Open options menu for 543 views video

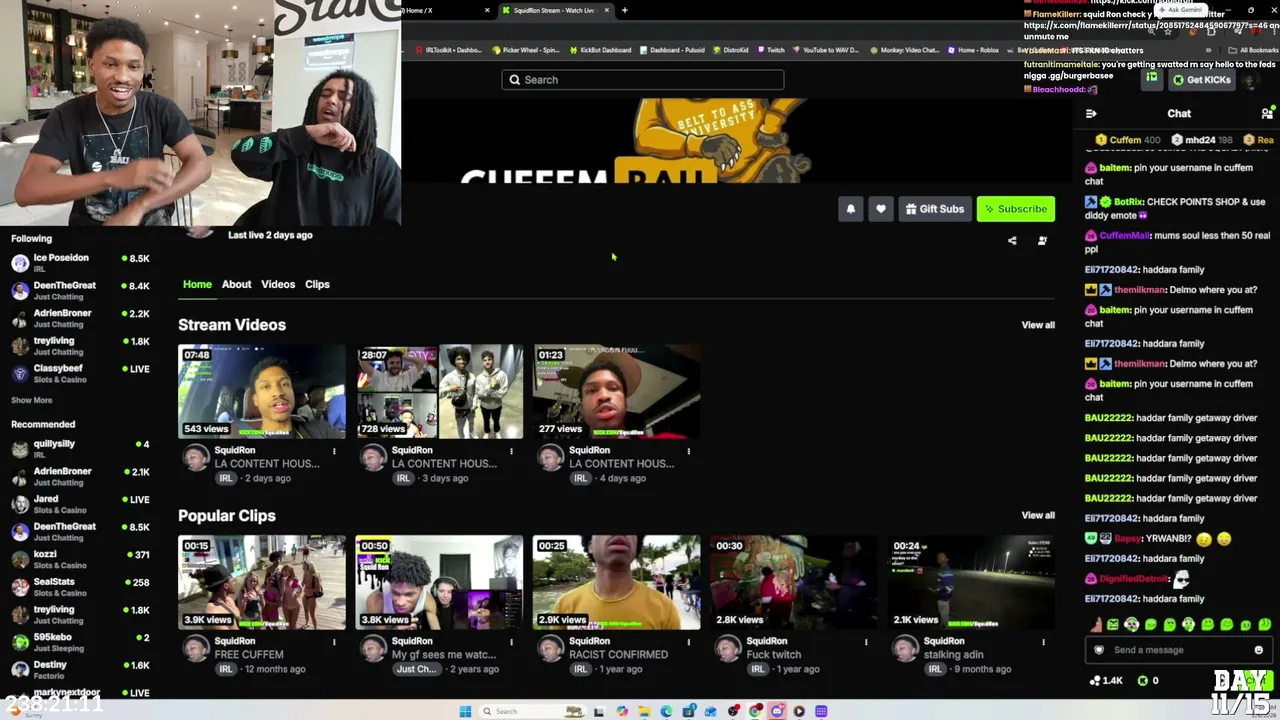[x=334, y=451]
